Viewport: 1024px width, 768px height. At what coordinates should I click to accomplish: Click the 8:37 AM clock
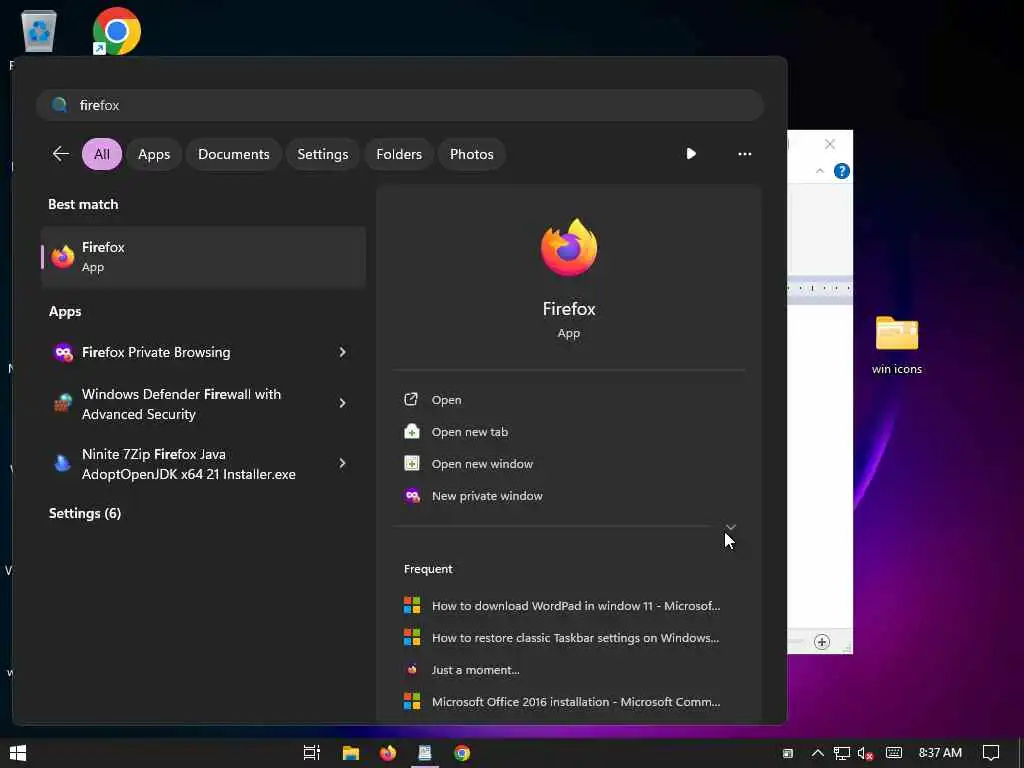click(940, 753)
